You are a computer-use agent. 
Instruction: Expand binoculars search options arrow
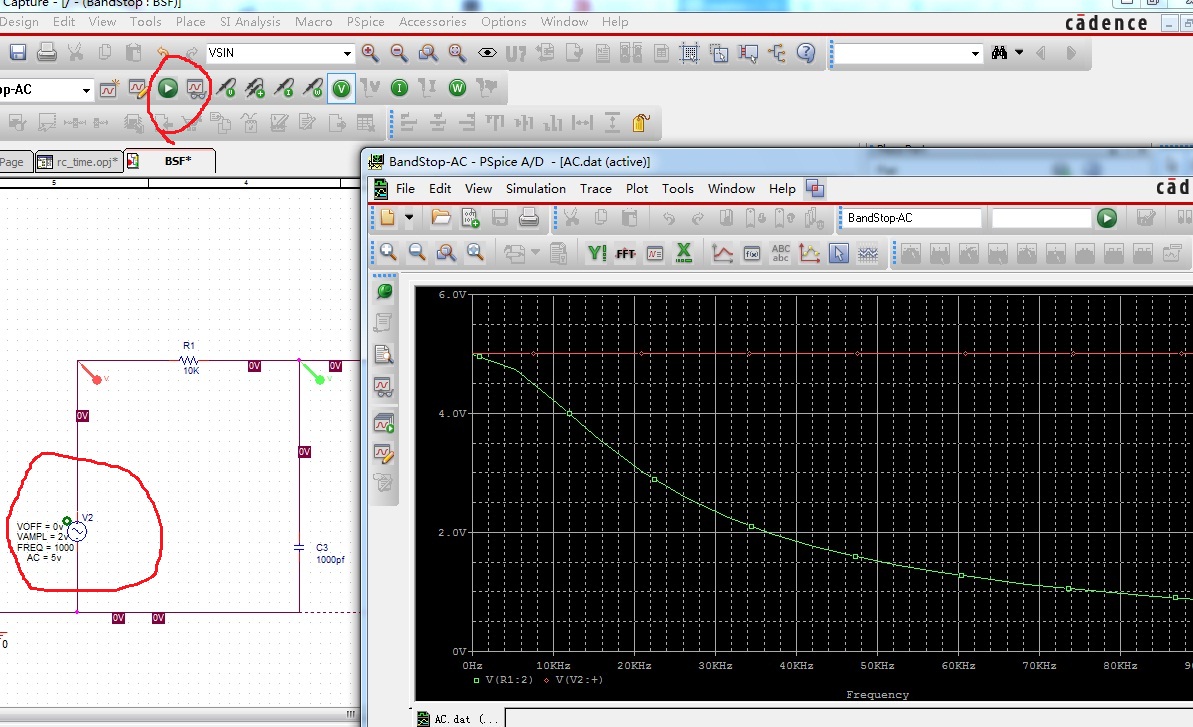[x=1019, y=52]
